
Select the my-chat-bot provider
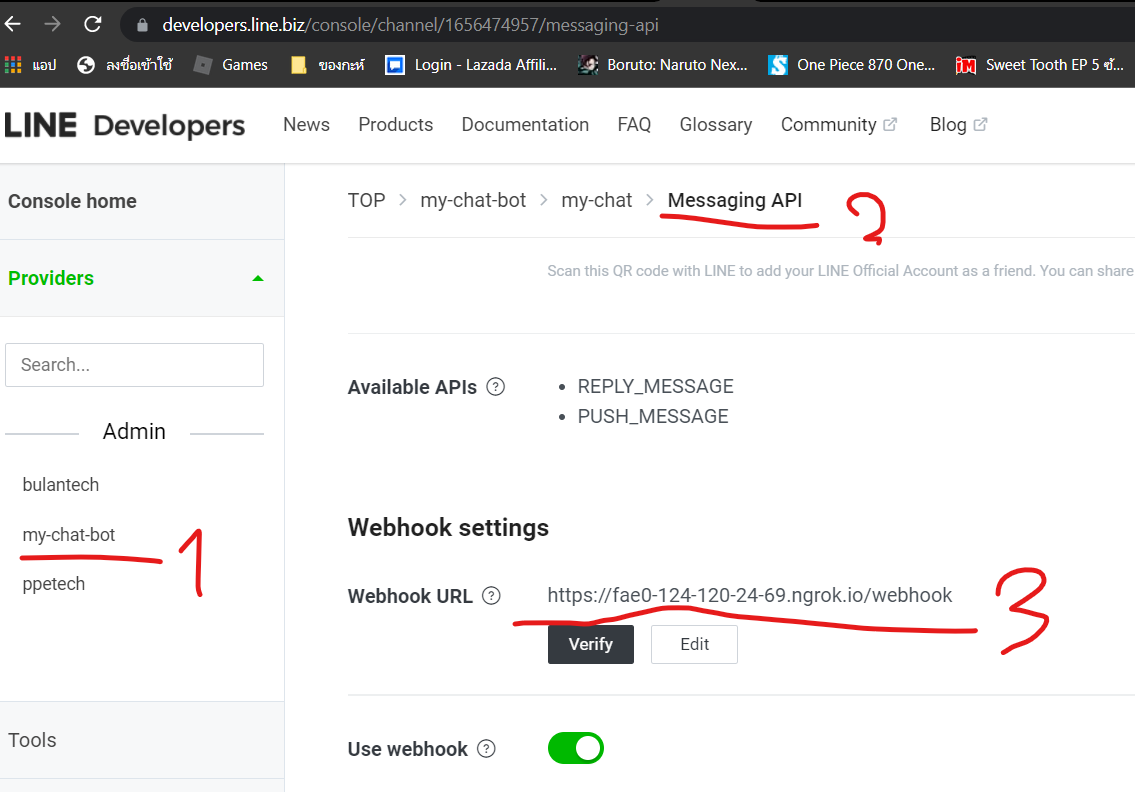(68, 534)
